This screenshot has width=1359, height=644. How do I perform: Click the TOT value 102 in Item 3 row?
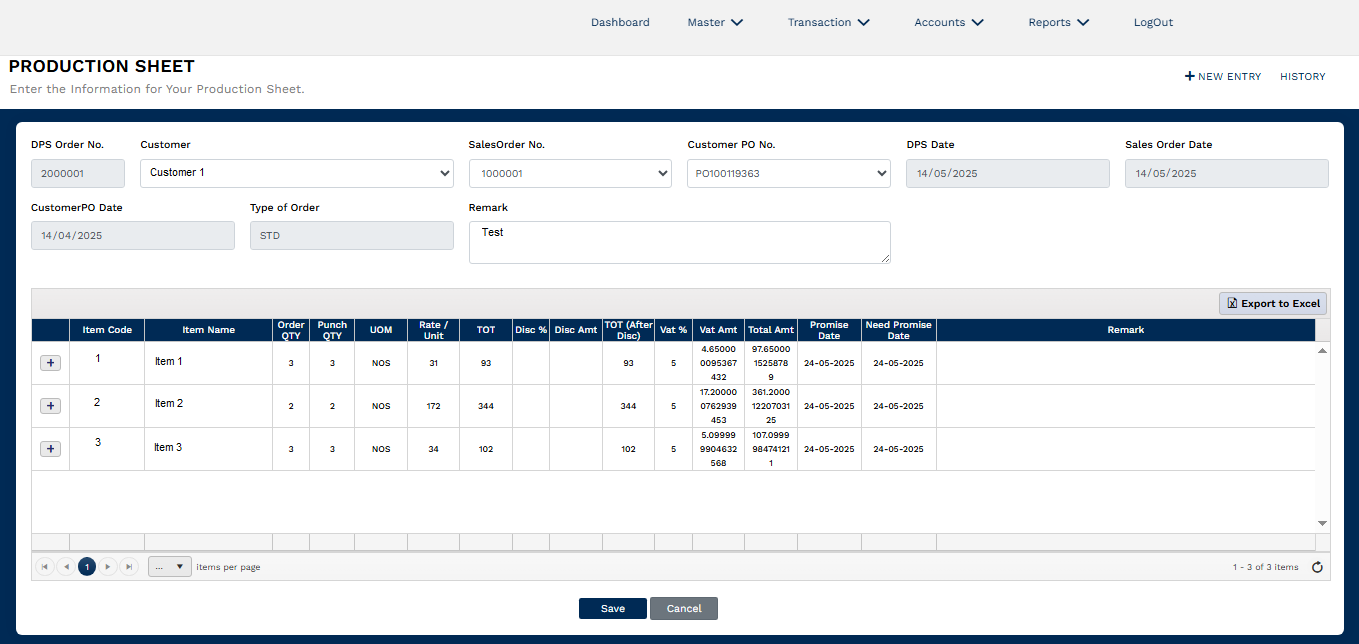(x=486, y=449)
